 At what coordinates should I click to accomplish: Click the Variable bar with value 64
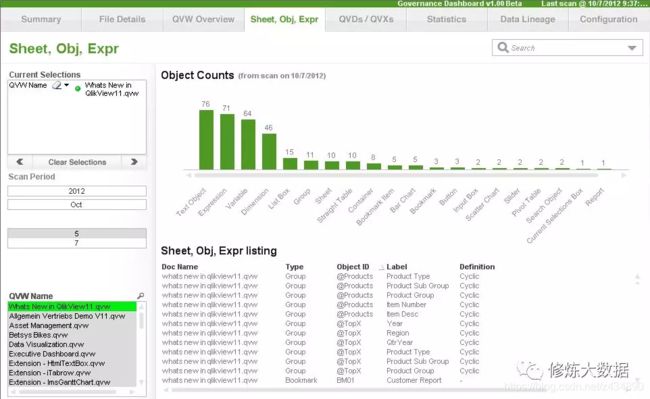(248, 144)
